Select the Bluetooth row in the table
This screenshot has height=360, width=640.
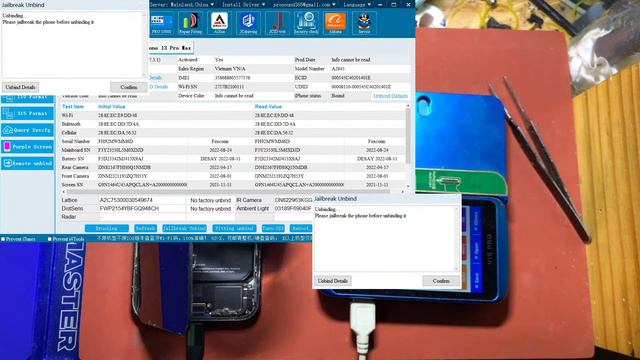pos(233,124)
